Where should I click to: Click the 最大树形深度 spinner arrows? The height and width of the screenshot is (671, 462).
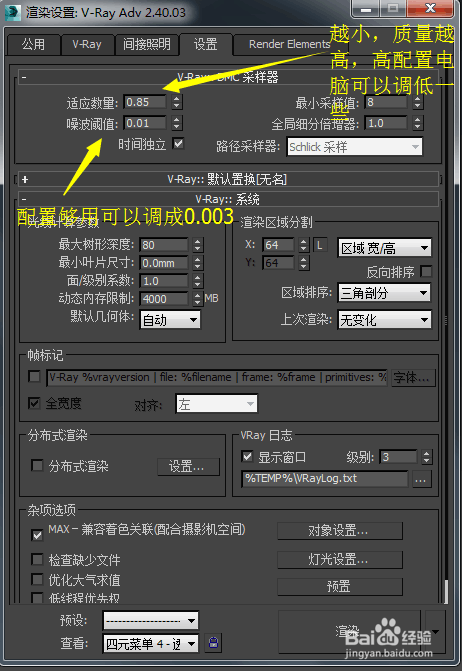197,245
